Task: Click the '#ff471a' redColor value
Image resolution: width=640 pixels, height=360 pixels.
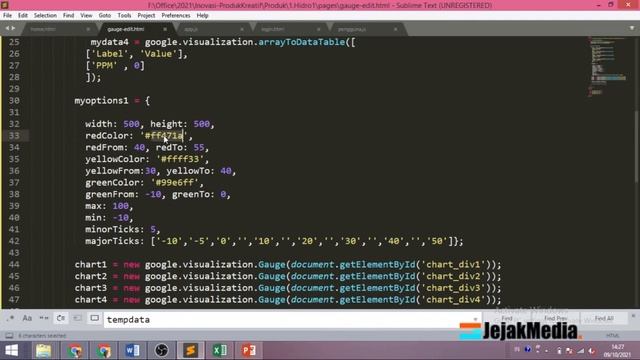Action: tap(164, 136)
